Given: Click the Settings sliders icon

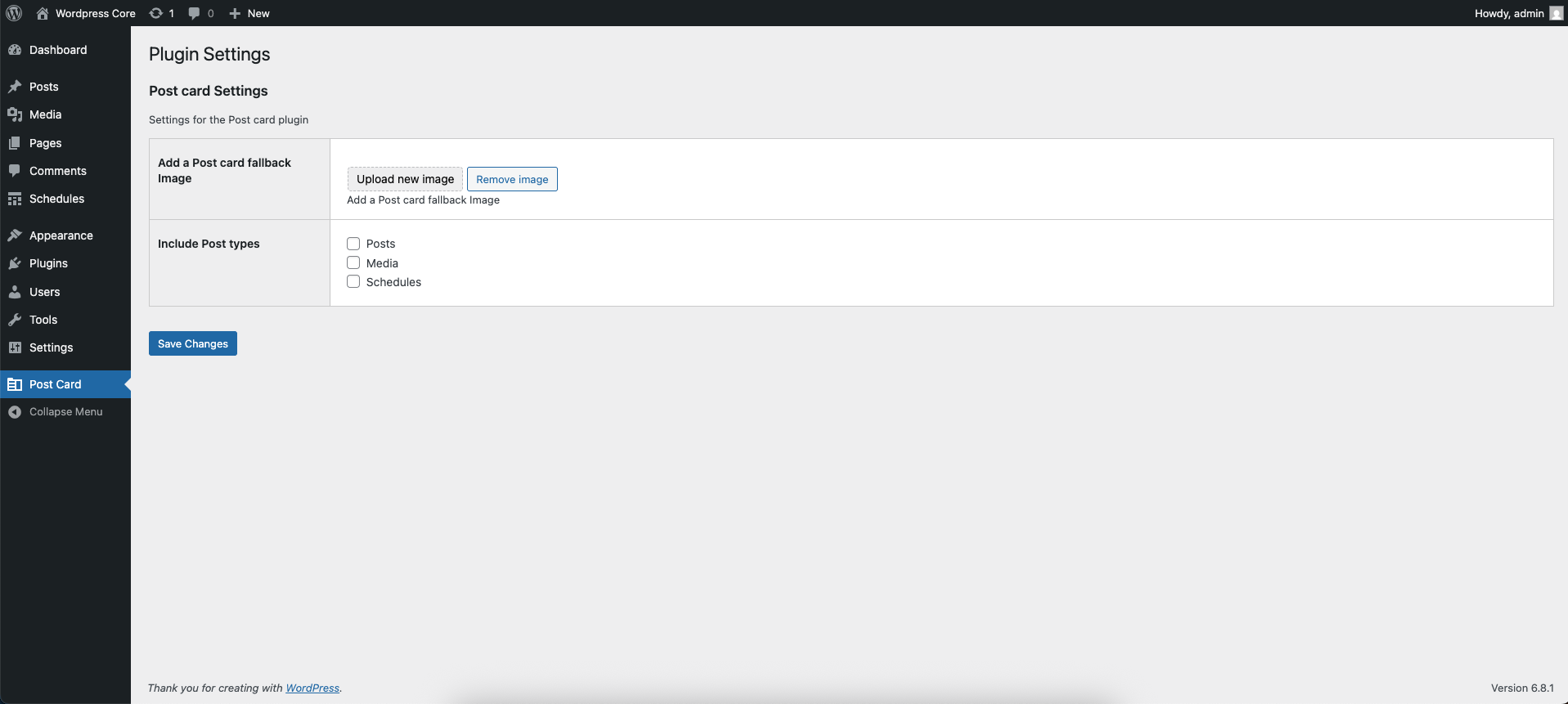Looking at the screenshot, I should 15,348.
